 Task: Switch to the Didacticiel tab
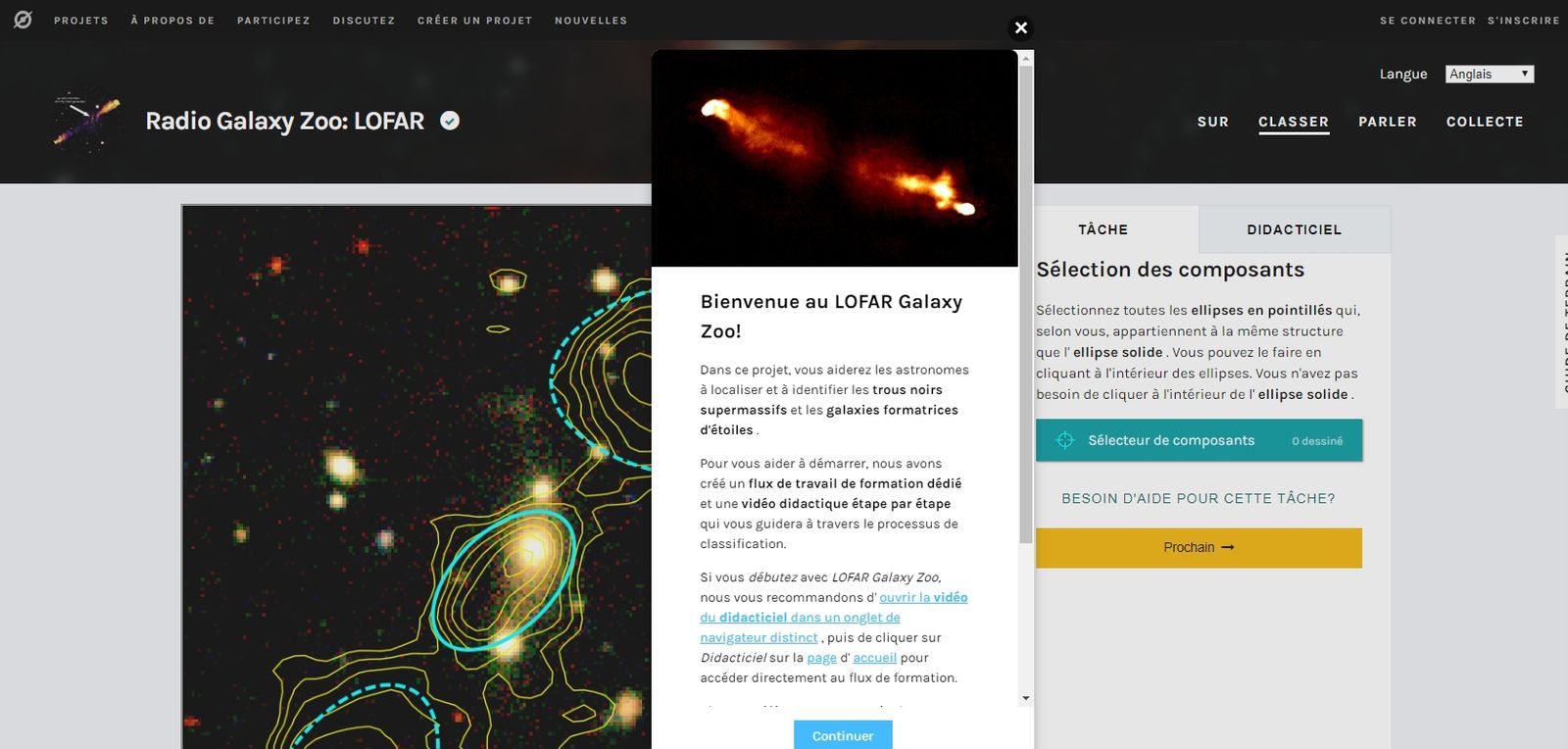(1295, 229)
